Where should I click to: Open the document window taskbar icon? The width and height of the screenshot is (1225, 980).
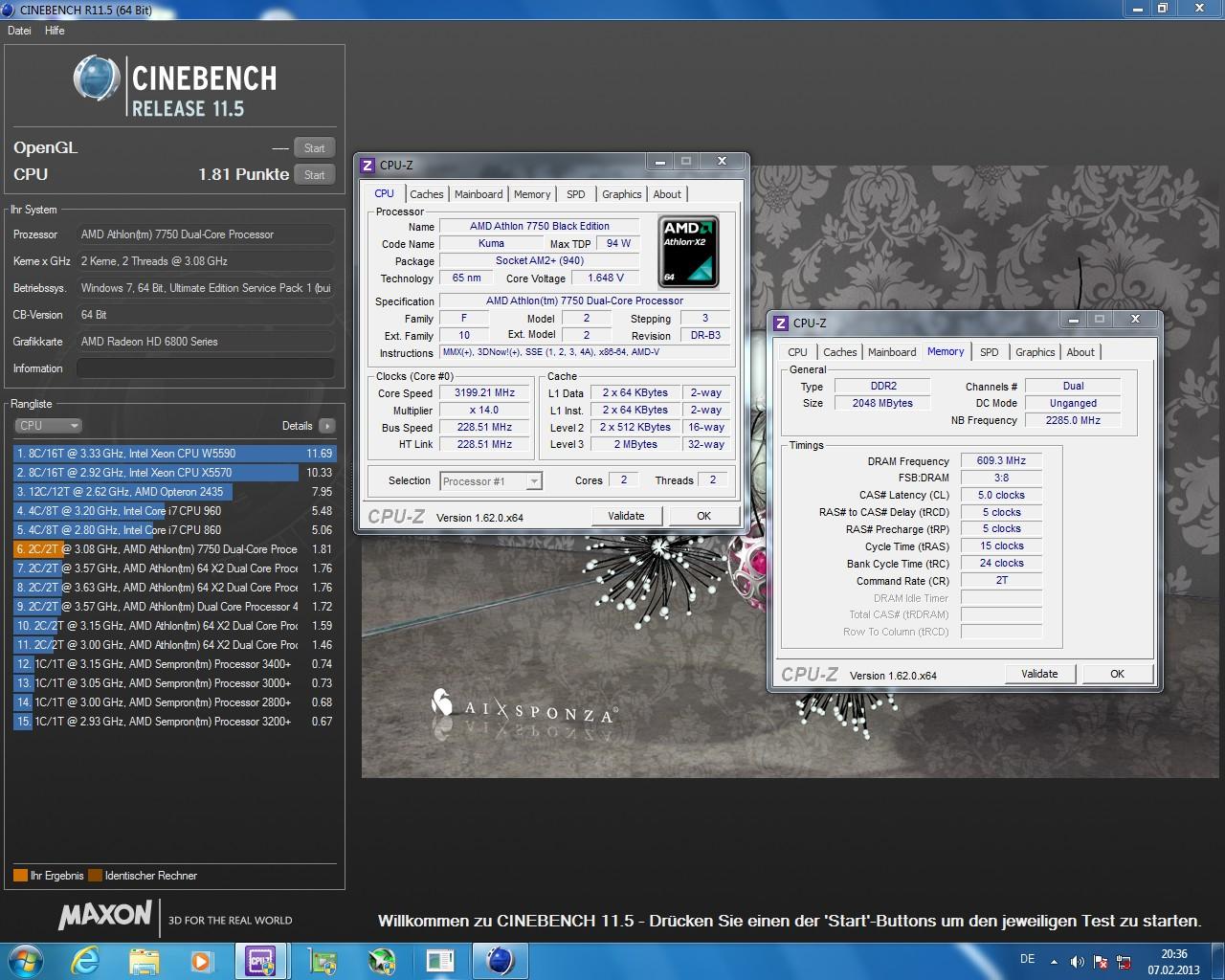(440, 960)
